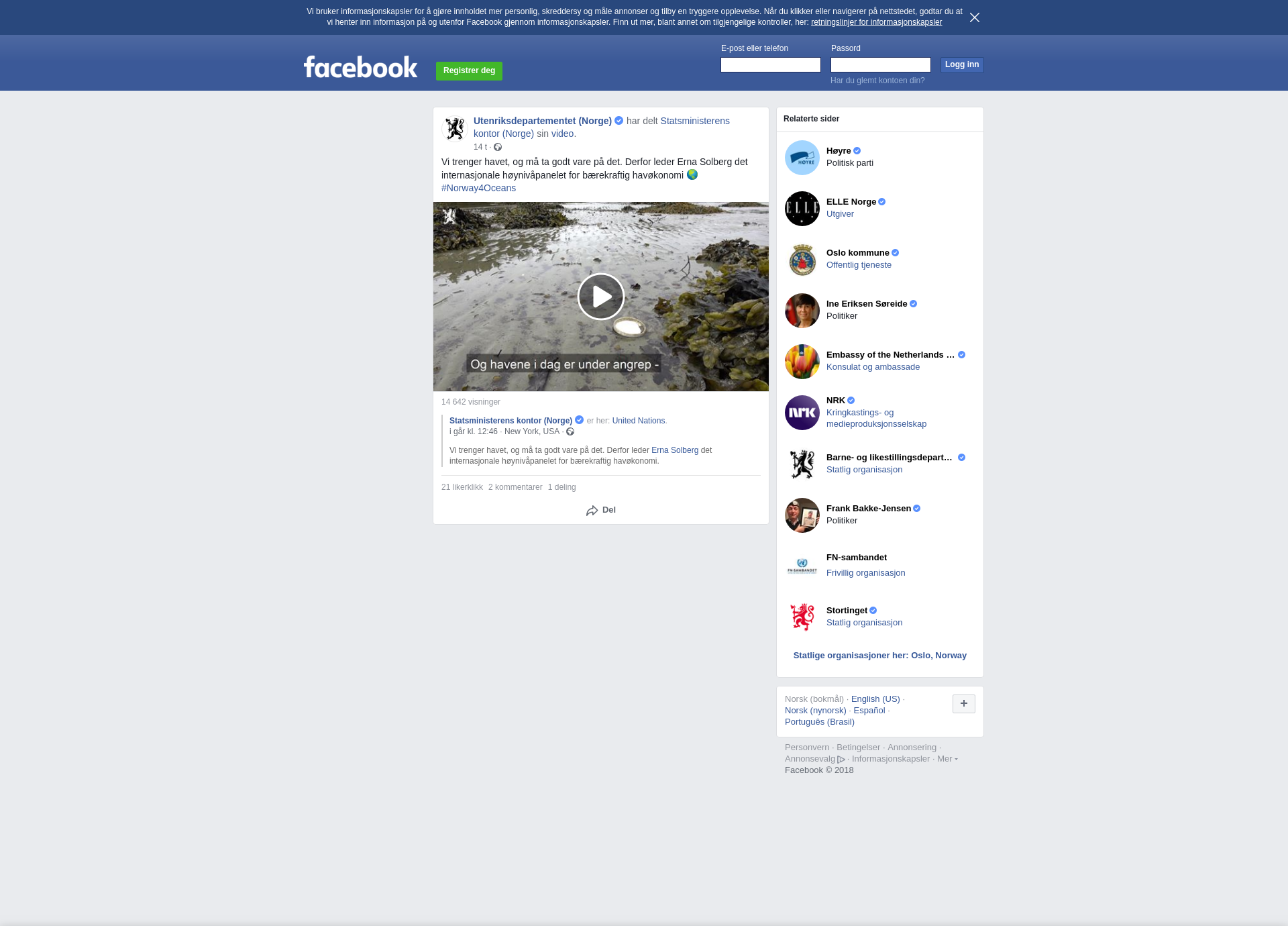The height and width of the screenshot is (926, 1288).
Task: Open Konsulat og ambassade category link
Action: [x=873, y=367]
